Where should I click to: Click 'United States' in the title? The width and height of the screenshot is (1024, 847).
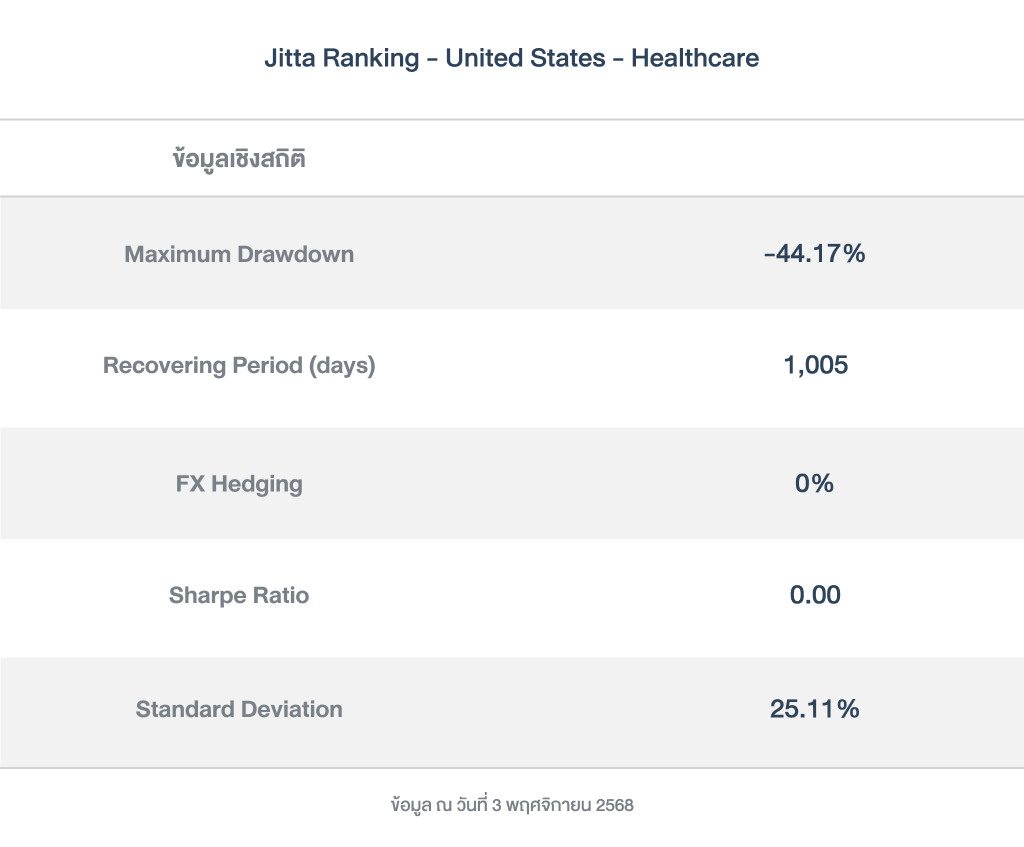click(525, 58)
